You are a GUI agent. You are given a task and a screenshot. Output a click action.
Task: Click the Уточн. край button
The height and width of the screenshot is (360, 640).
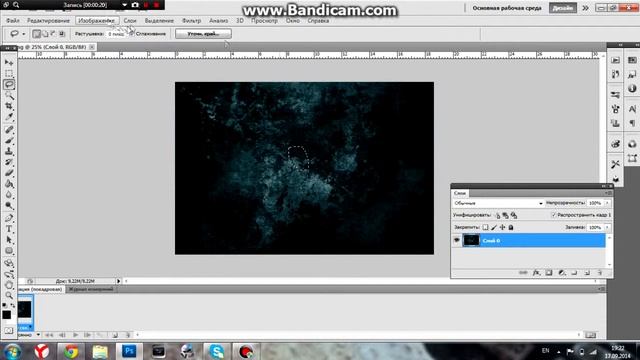pyautogui.click(x=203, y=34)
